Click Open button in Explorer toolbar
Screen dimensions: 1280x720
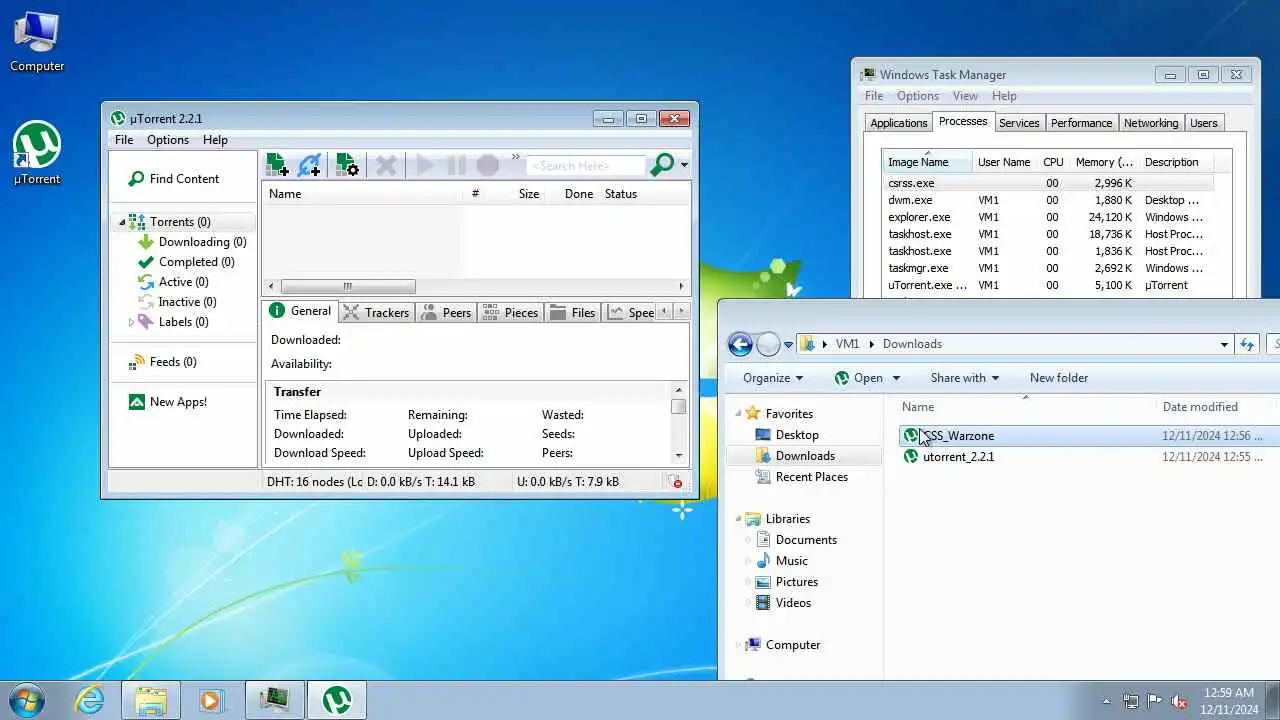[857, 378]
